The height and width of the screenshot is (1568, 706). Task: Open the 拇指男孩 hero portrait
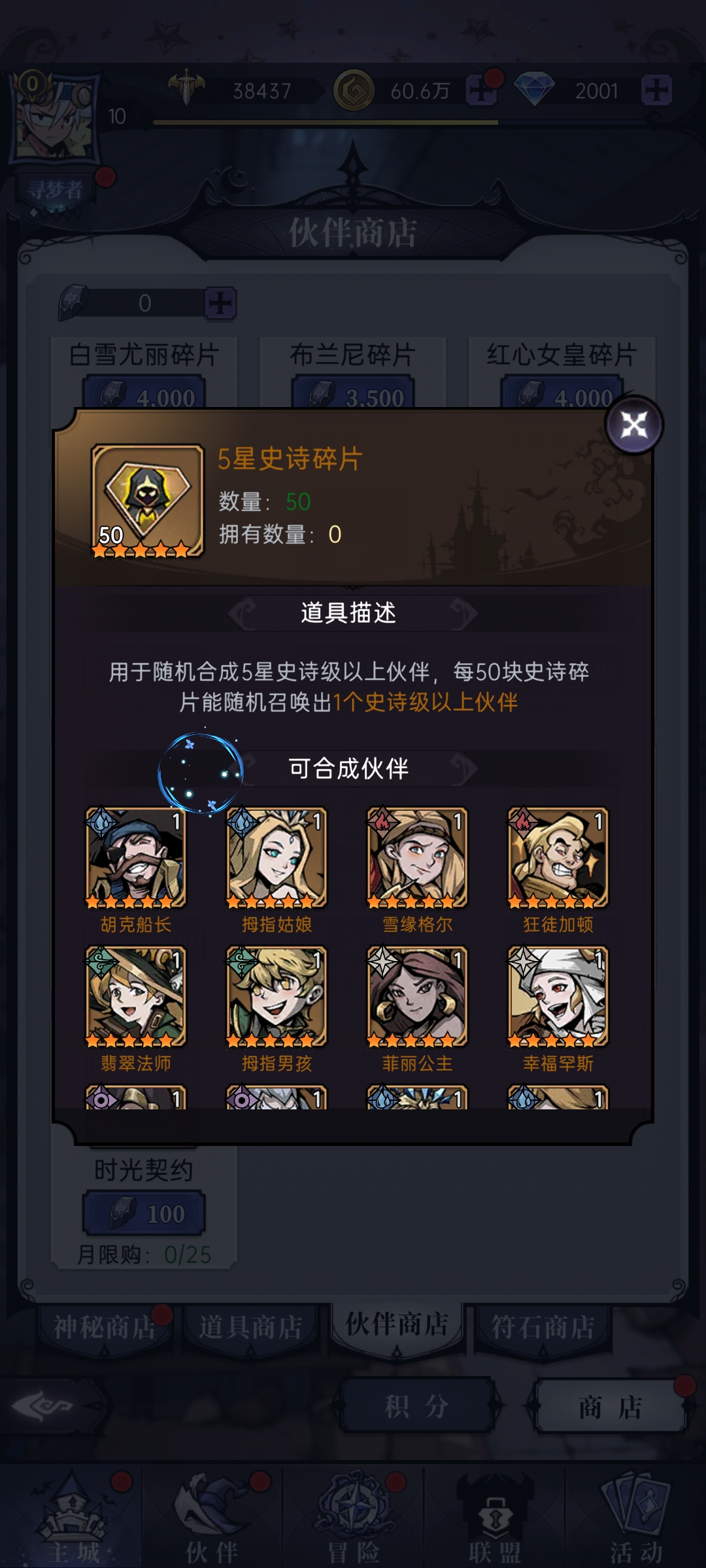tap(277, 996)
